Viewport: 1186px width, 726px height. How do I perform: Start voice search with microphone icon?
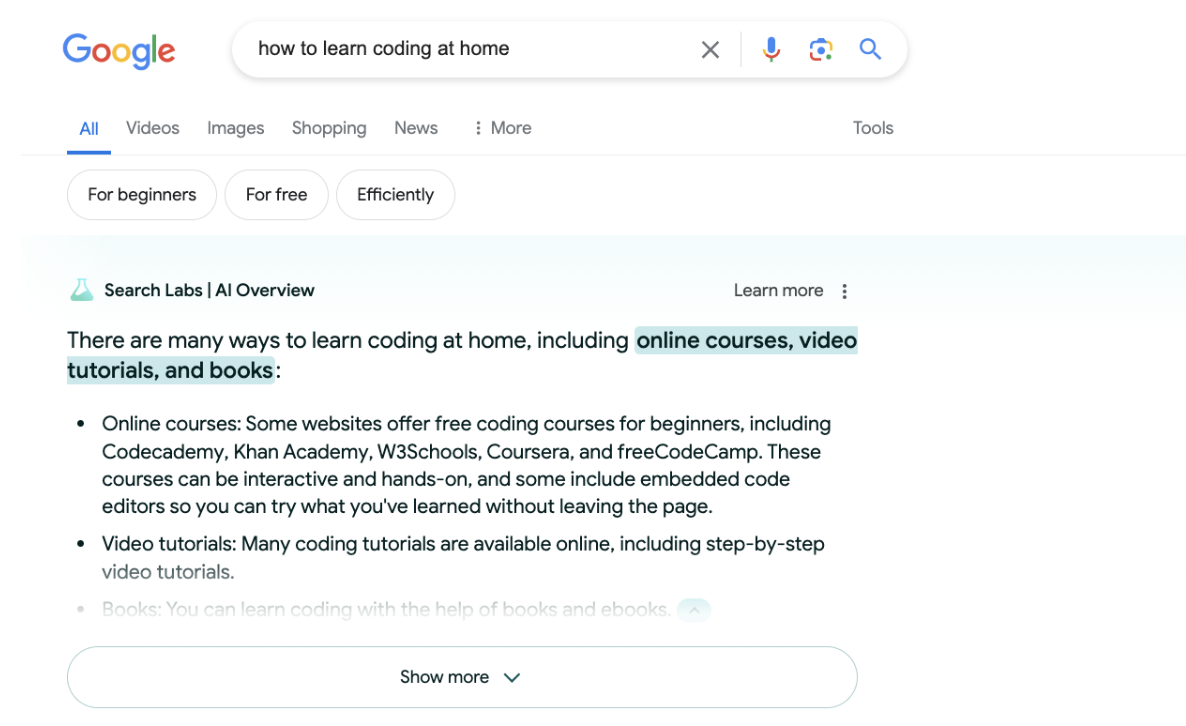coord(771,49)
